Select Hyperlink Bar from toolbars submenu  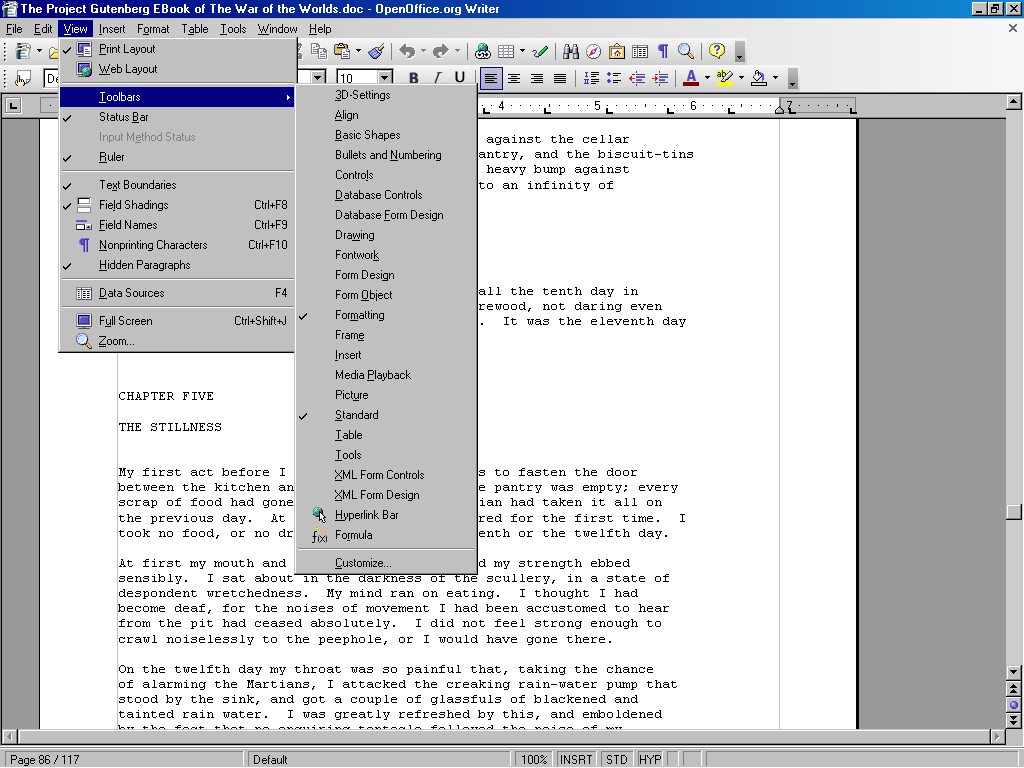coord(366,515)
